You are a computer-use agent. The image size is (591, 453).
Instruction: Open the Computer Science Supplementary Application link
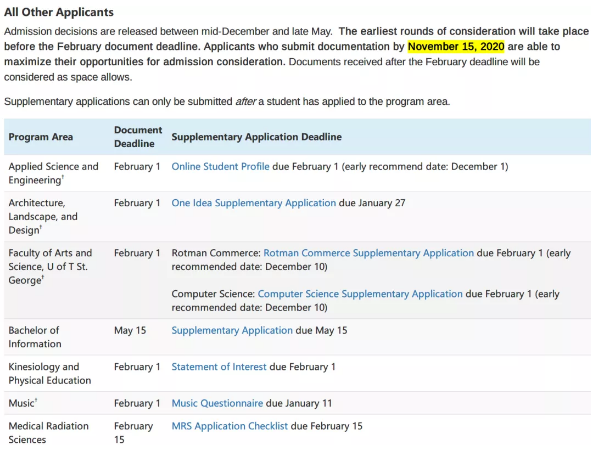[360, 294]
